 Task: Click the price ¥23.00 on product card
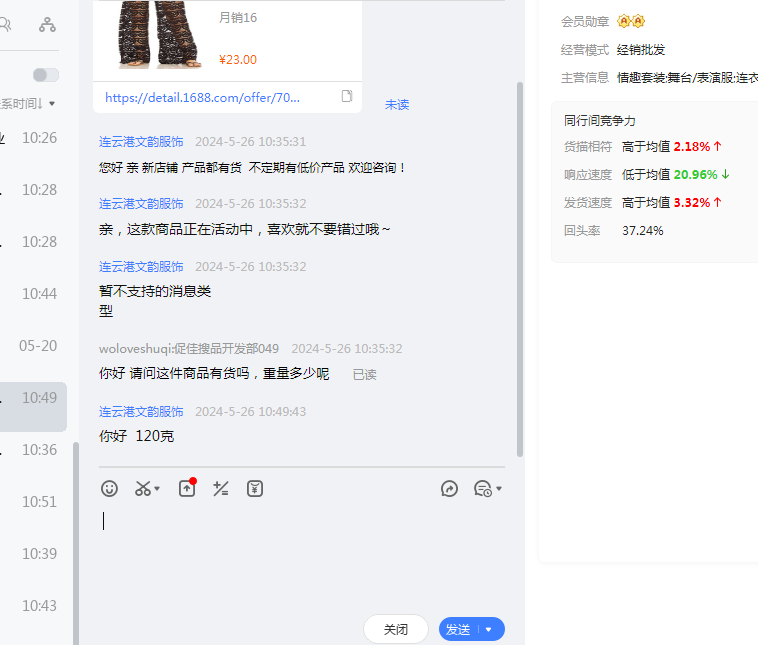click(238, 59)
